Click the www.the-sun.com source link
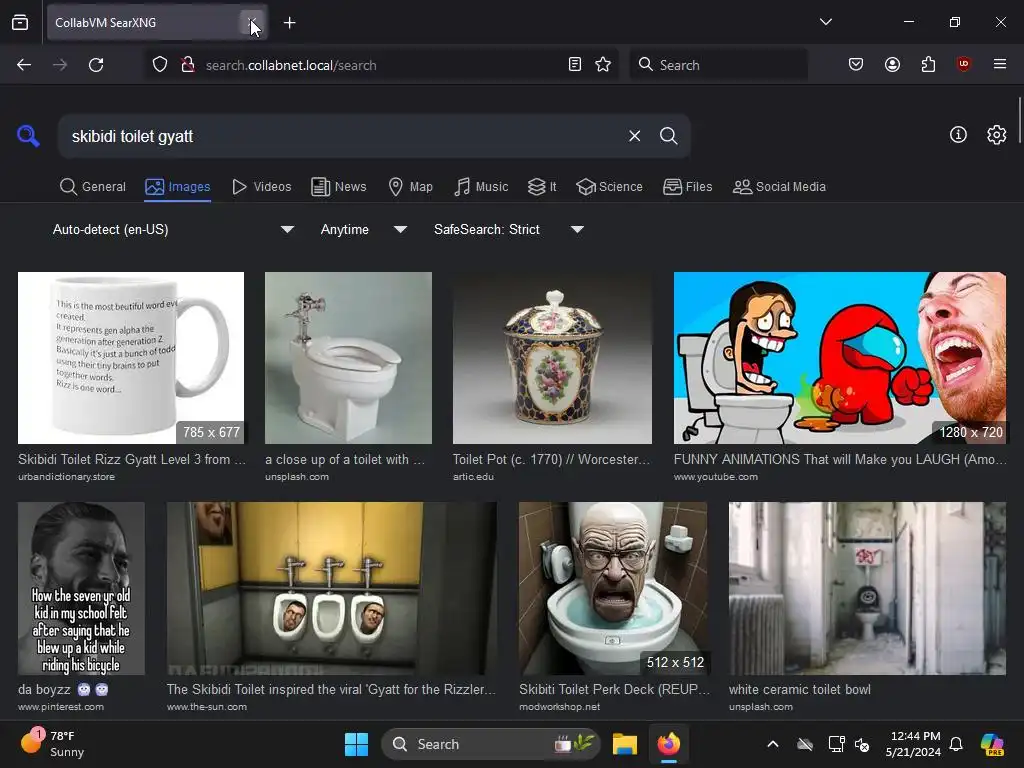 tap(207, 707)
